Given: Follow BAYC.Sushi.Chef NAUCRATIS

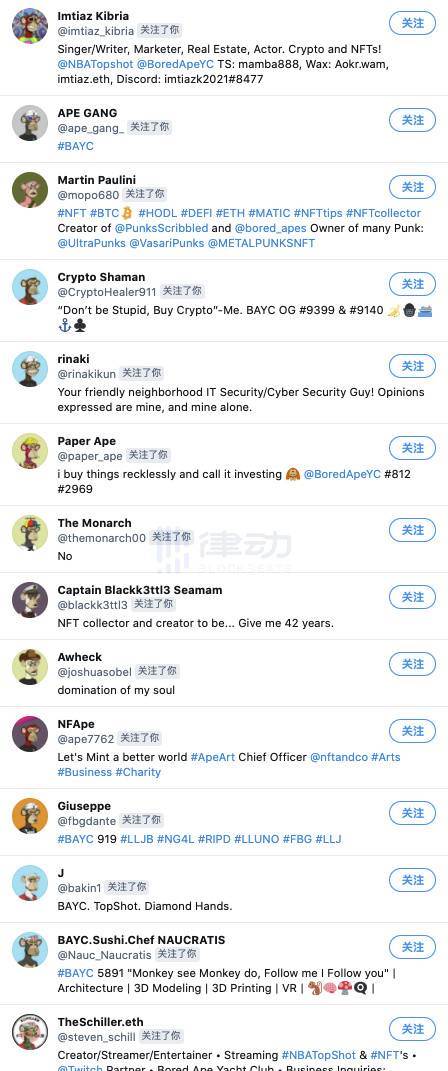Looking at the screenshot, I should [x=412, y=946].
